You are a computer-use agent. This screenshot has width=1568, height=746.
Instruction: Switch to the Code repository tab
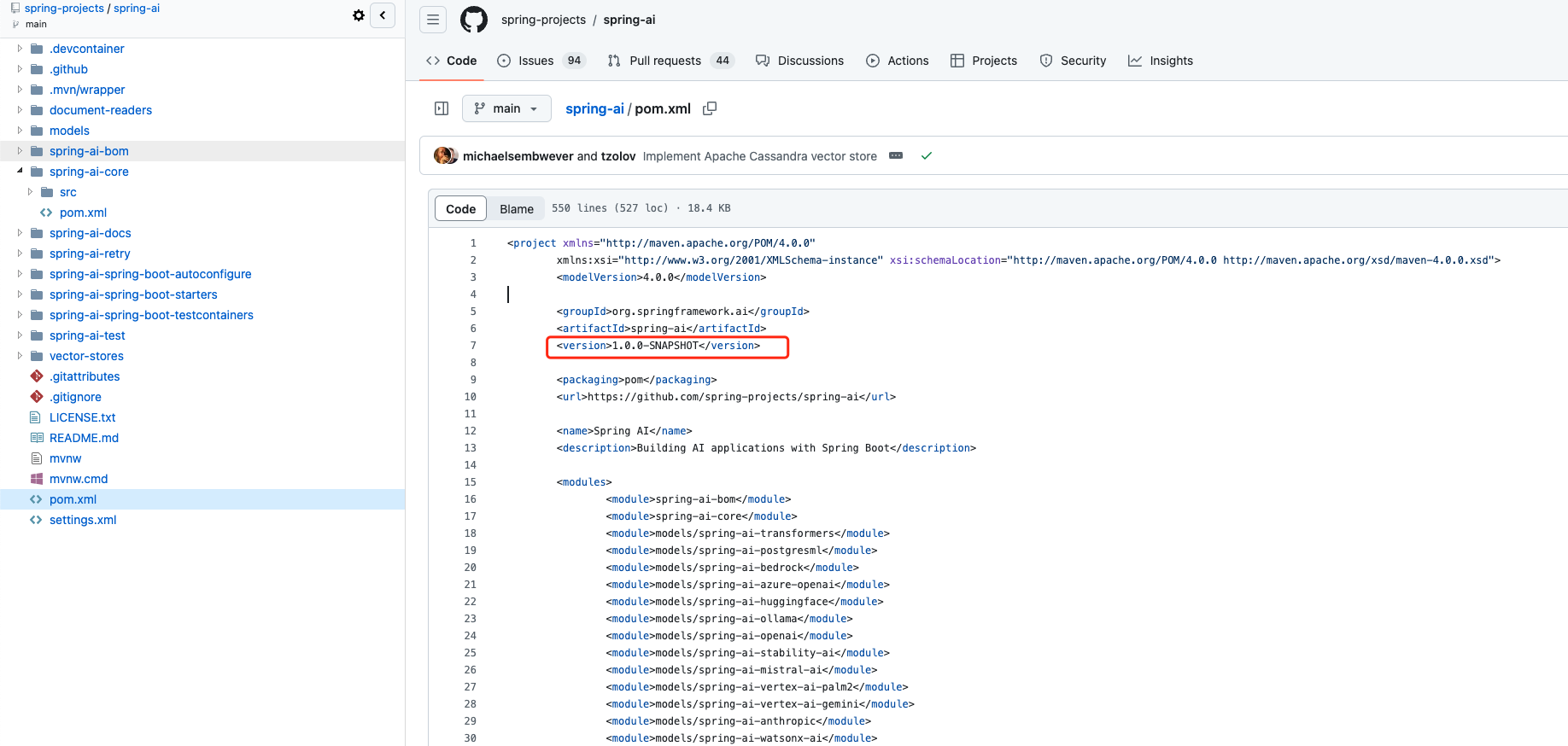[452, 61]
